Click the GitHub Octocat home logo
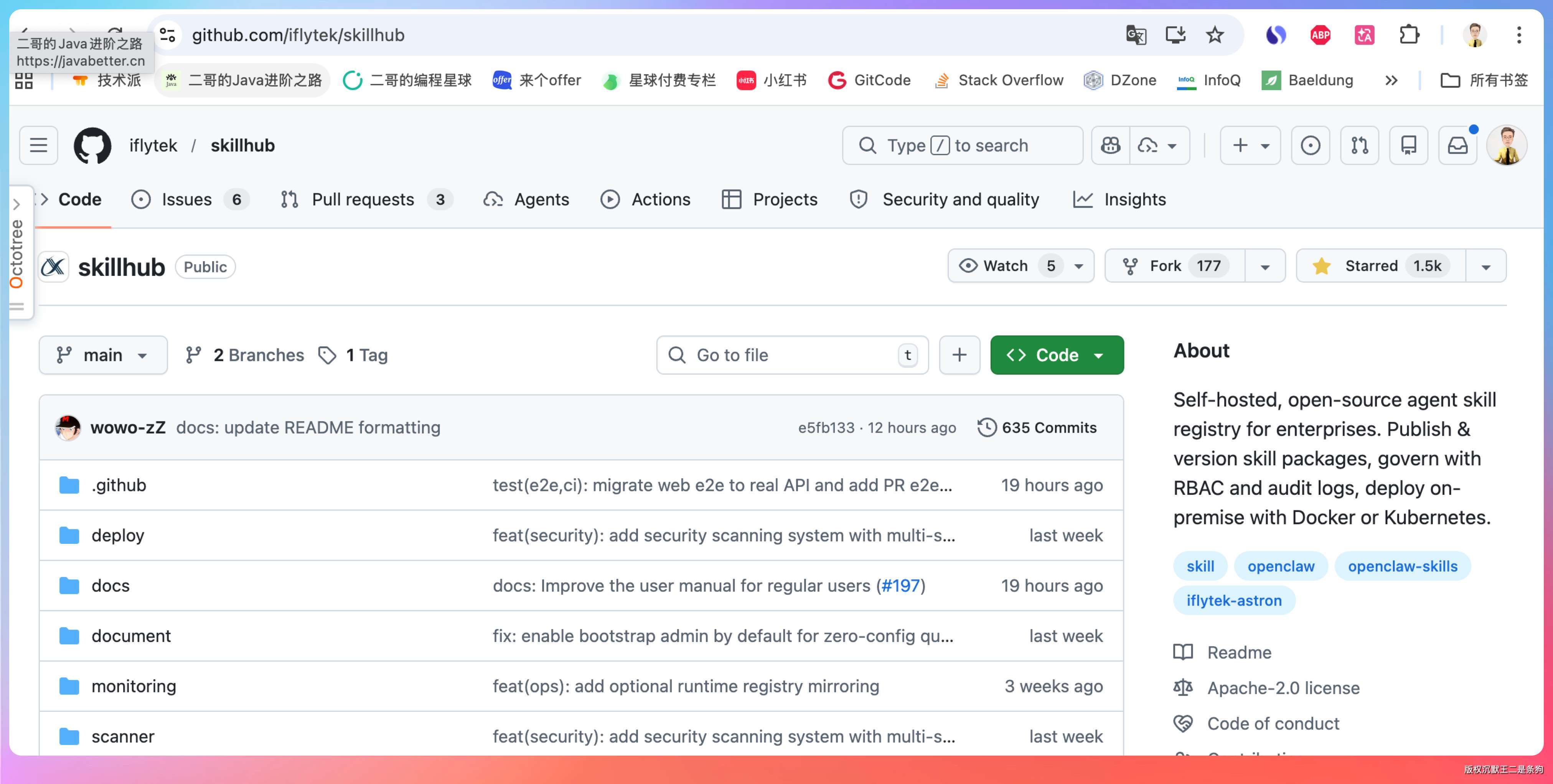The image size is (1553, 784). pos(92,145)
